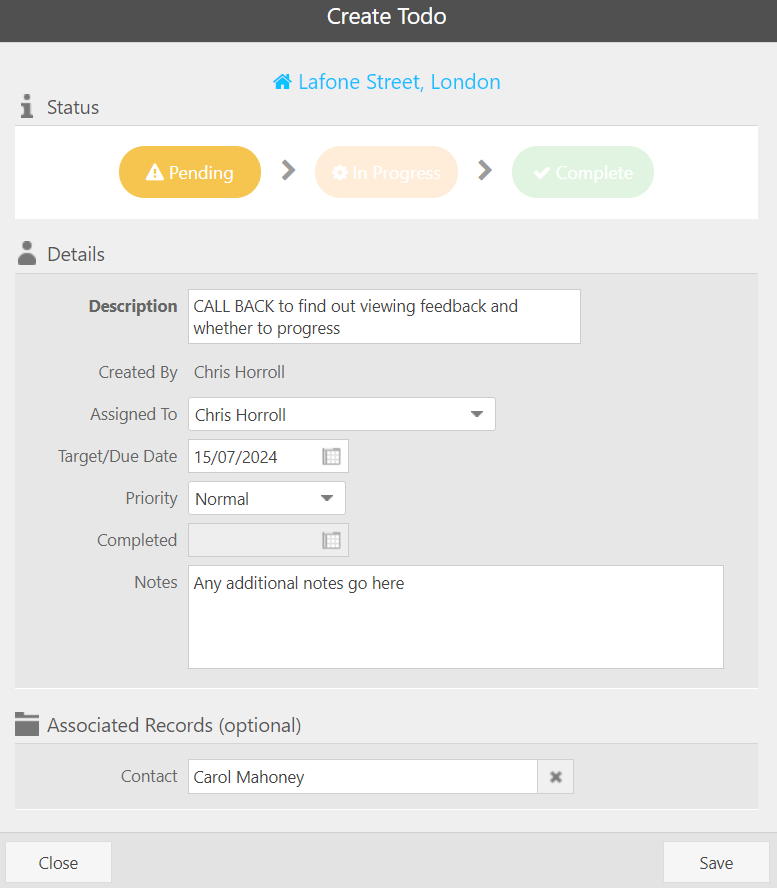This screenshot has width=777, height=888.
Task: Open the Assigned To dropdown
Action: [341, 415]
